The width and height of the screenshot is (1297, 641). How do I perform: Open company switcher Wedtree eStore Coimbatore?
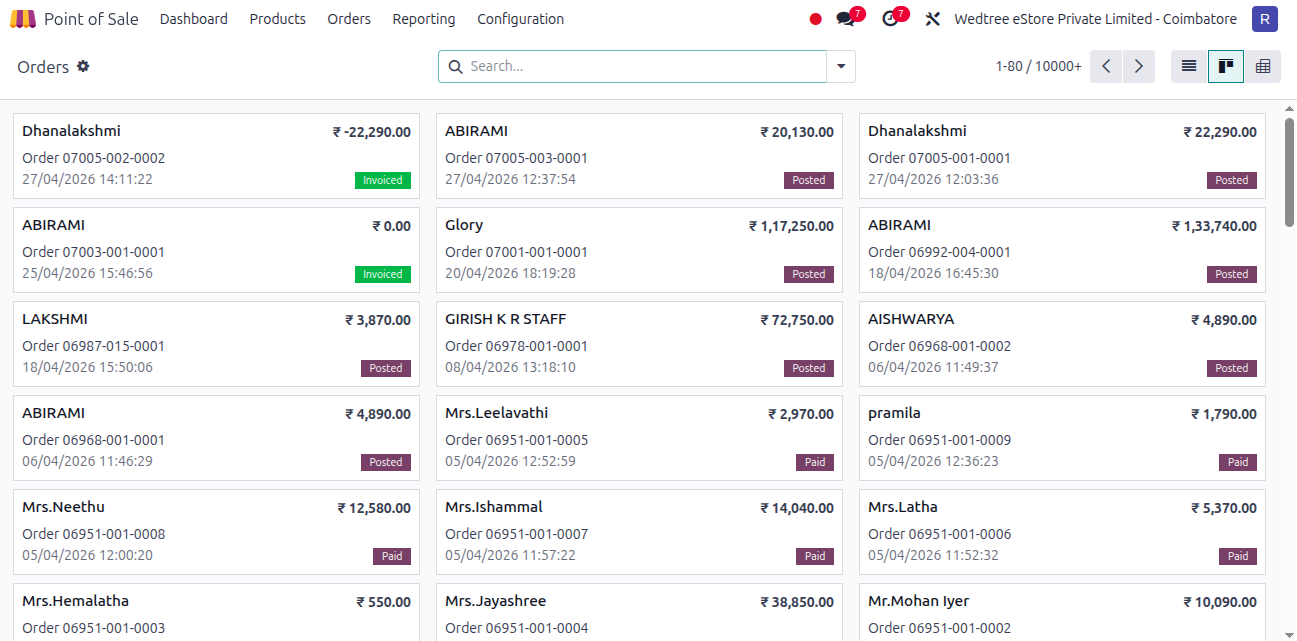point(1097,19)
